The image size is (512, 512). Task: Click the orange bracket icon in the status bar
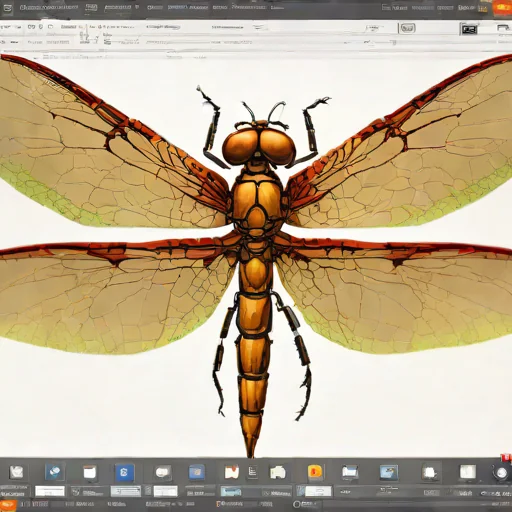(218, 504)
